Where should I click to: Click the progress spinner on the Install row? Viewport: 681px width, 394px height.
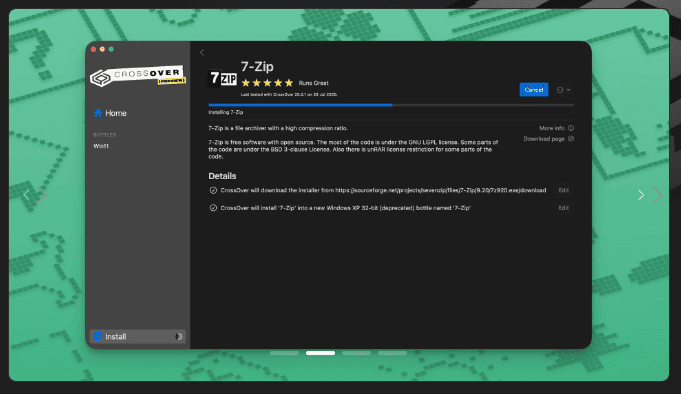179,337
